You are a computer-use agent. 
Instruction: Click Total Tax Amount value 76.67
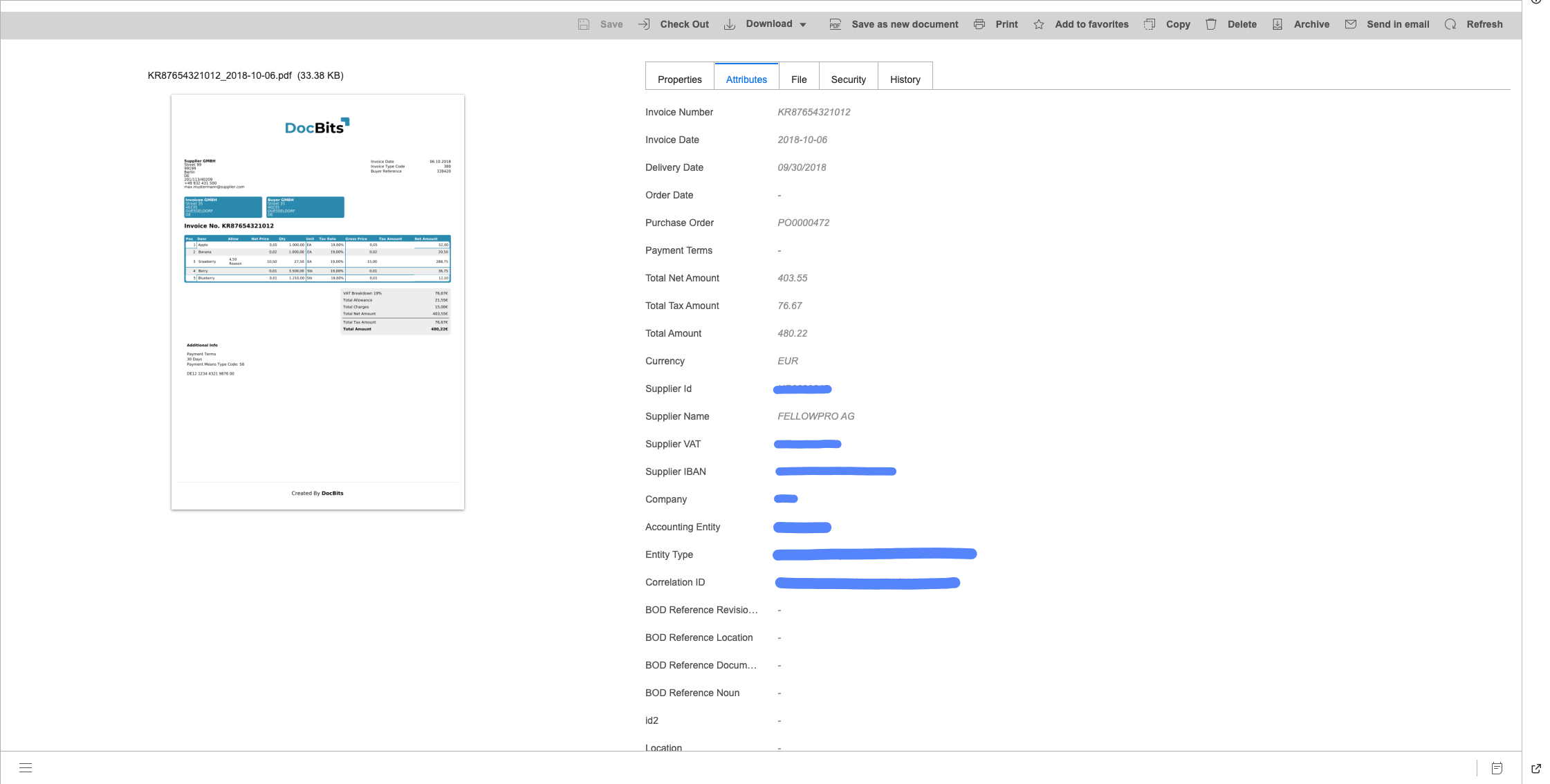[790, 306]
